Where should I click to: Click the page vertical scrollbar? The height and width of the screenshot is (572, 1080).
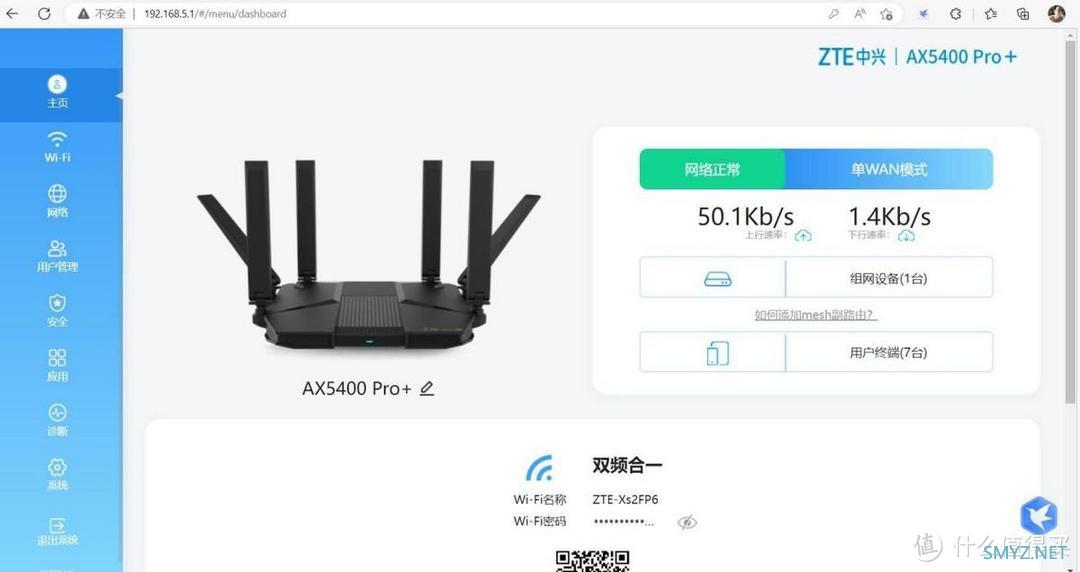1070,300
